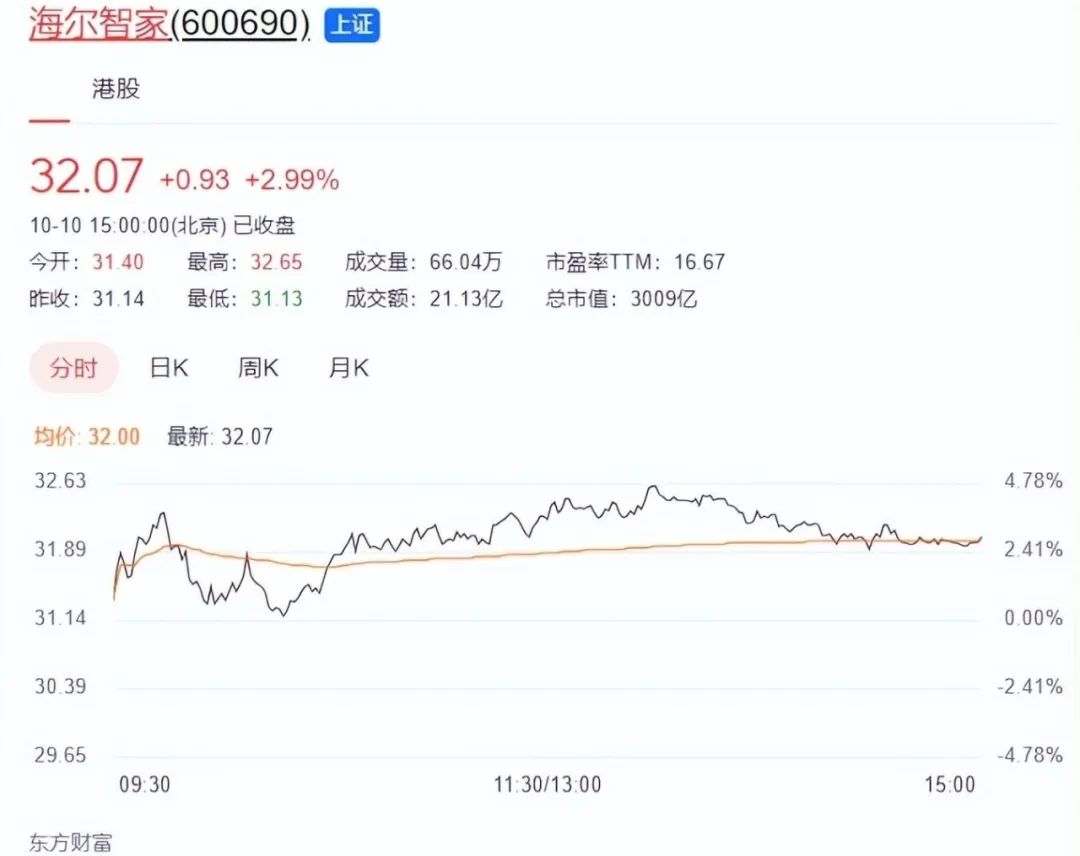This screenshot has height=856, width=1080.
Task: Click the current price 32.07
Action: (87, 176)
